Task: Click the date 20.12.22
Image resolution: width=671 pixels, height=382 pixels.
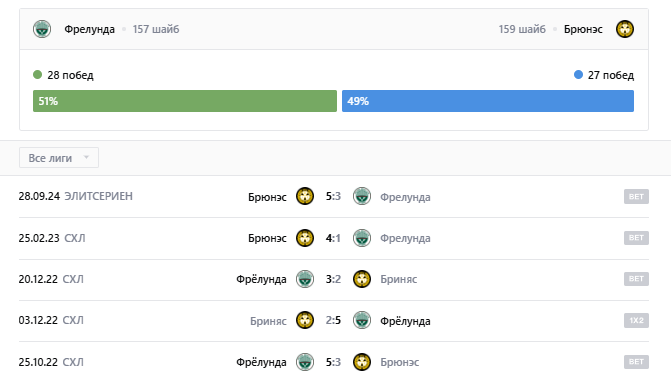Action: tap(38, 279)
